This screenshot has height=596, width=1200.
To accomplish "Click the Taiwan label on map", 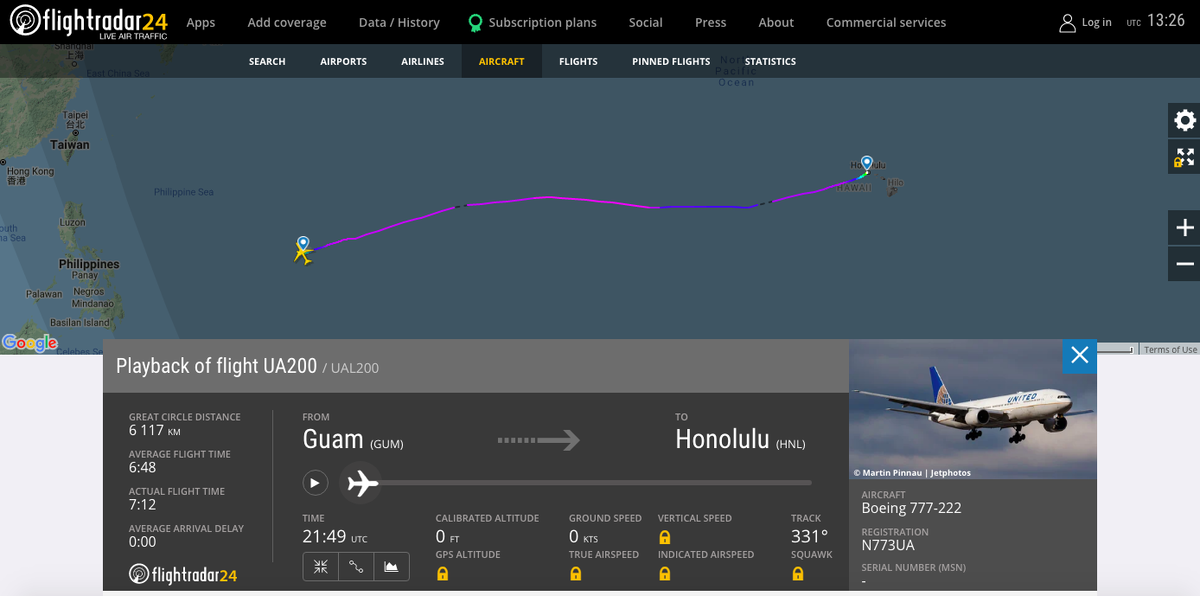I will (x=70, y=145).
